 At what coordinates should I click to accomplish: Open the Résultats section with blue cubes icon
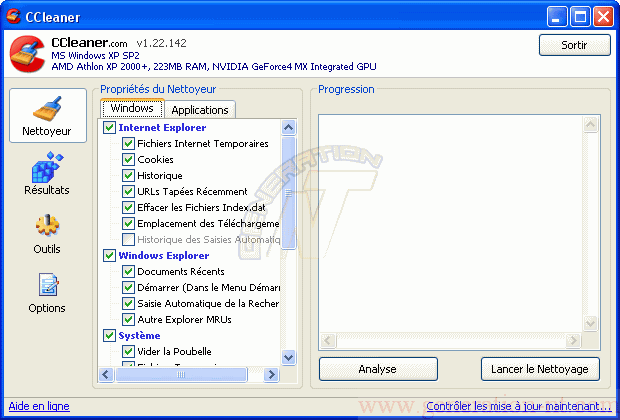[47, 173]
